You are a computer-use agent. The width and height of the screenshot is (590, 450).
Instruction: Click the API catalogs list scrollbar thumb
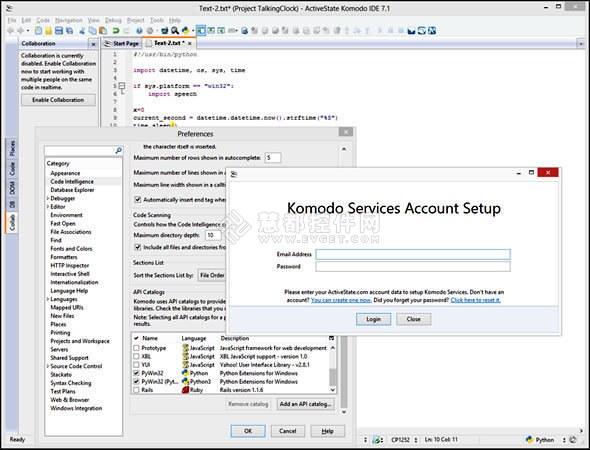[x=332, y=376]
